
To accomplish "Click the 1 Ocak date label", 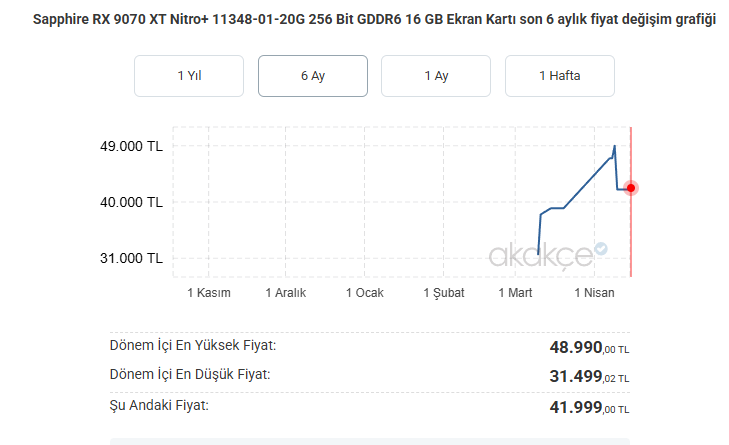I will coord(365,293).
